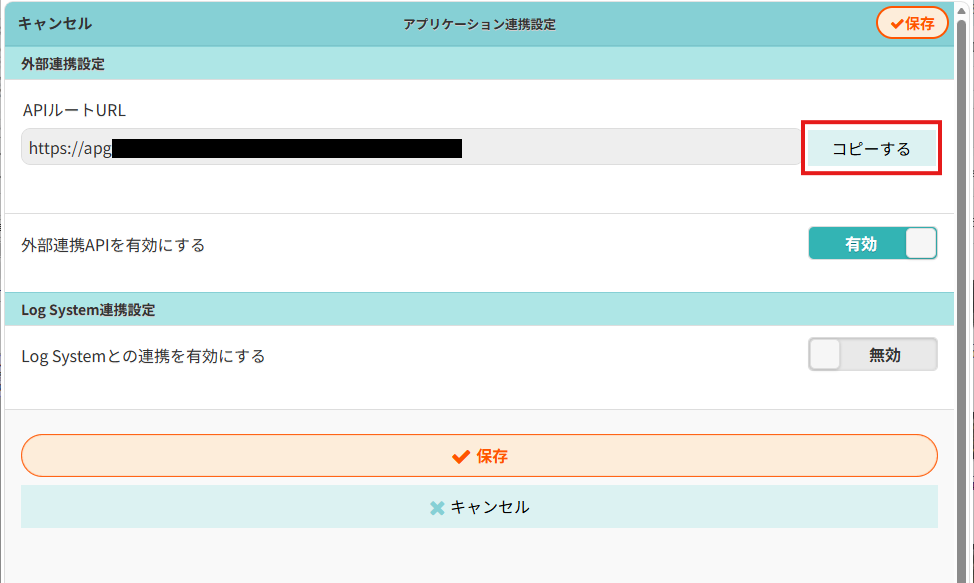Click the white knob on the 有効 switch

coord(921,243)
